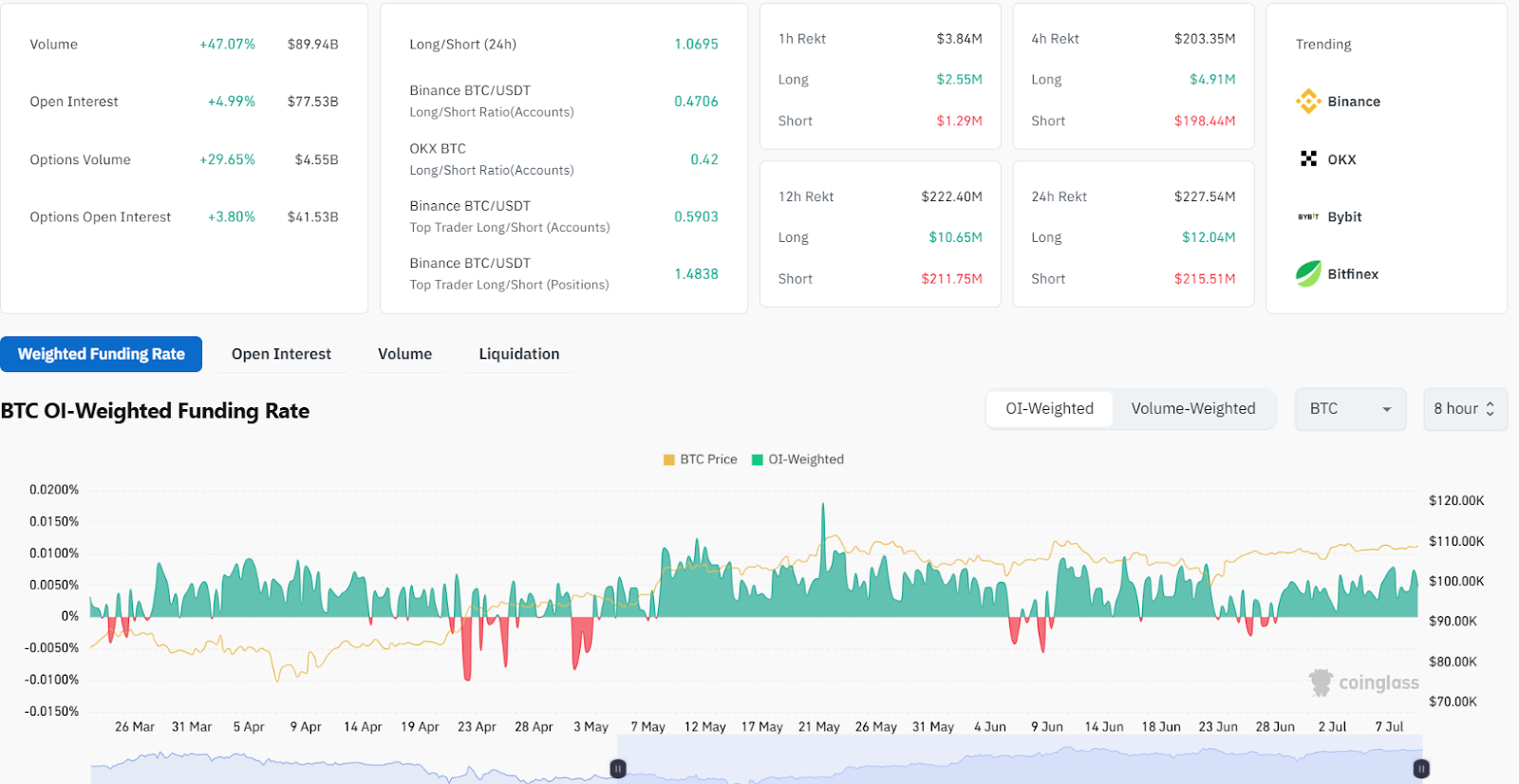The height and width of the screenshot is (784, 1519).
Task: Click the 4h Rekt Long $4.91M
Action: pos(1212,80)
